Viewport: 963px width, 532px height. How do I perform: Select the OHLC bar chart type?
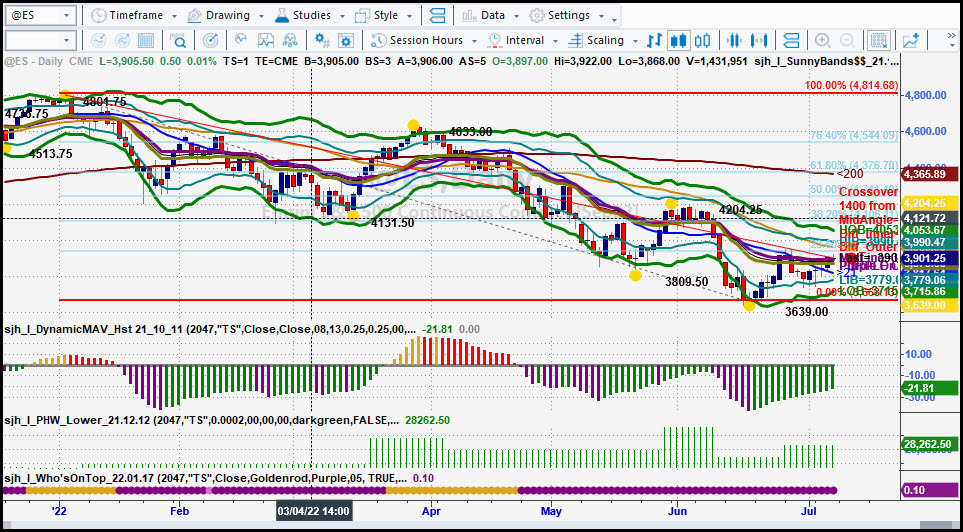click(x=655, y=41)
